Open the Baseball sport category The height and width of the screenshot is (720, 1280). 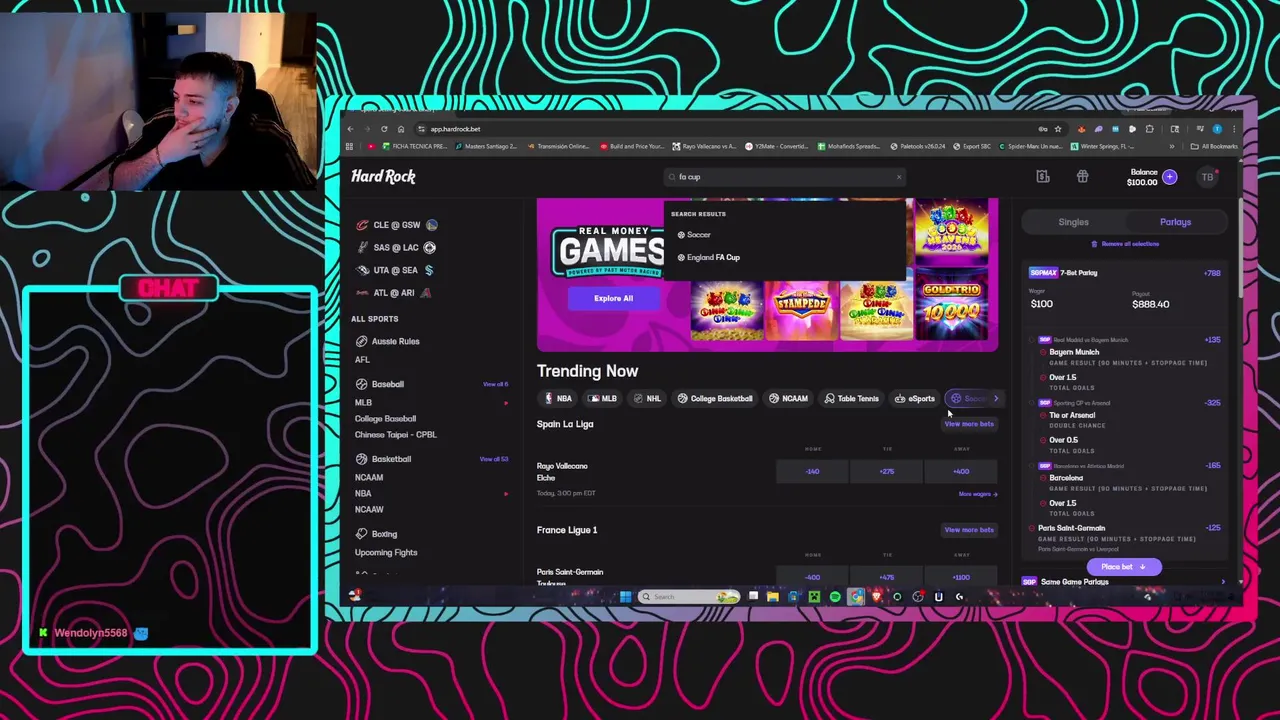(x=380, y=384)
